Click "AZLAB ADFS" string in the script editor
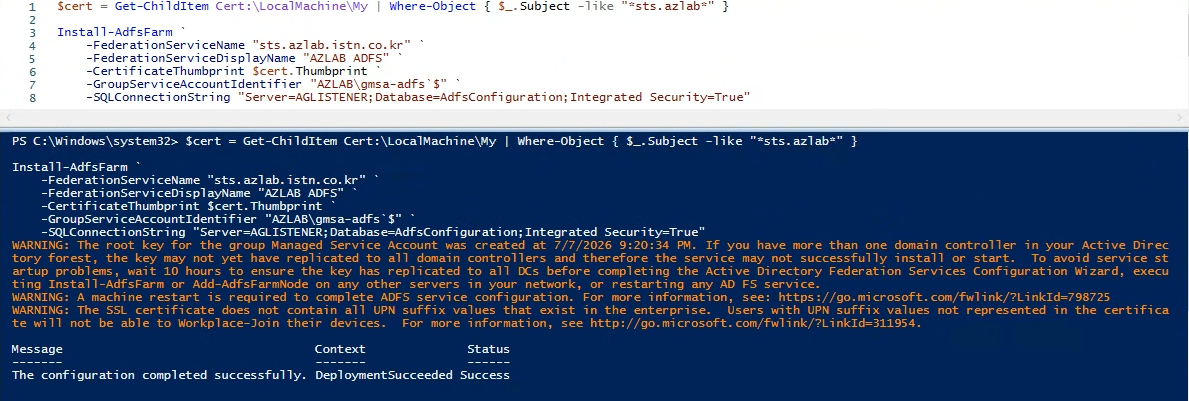1189x401 pixels. click(x=347, y=58)
